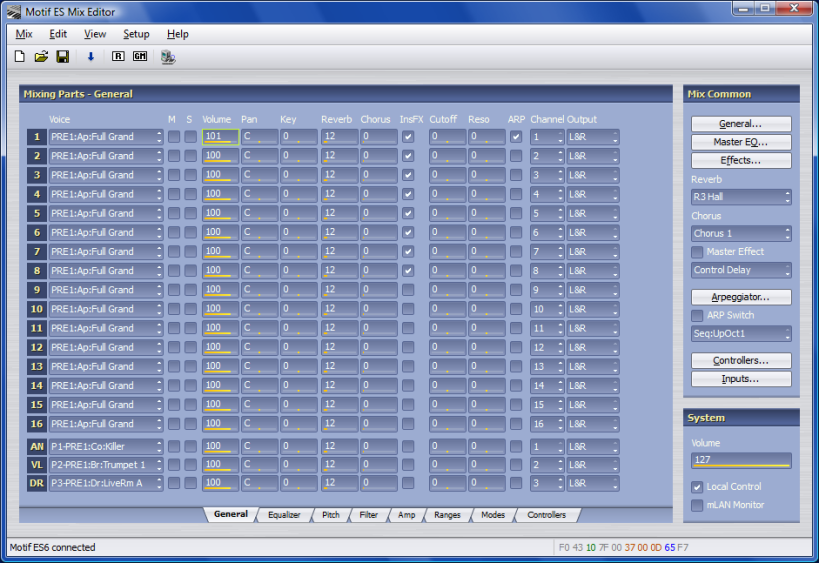Expand the Seq:UpOct1 arpeggio dropdown

[741, 334]
